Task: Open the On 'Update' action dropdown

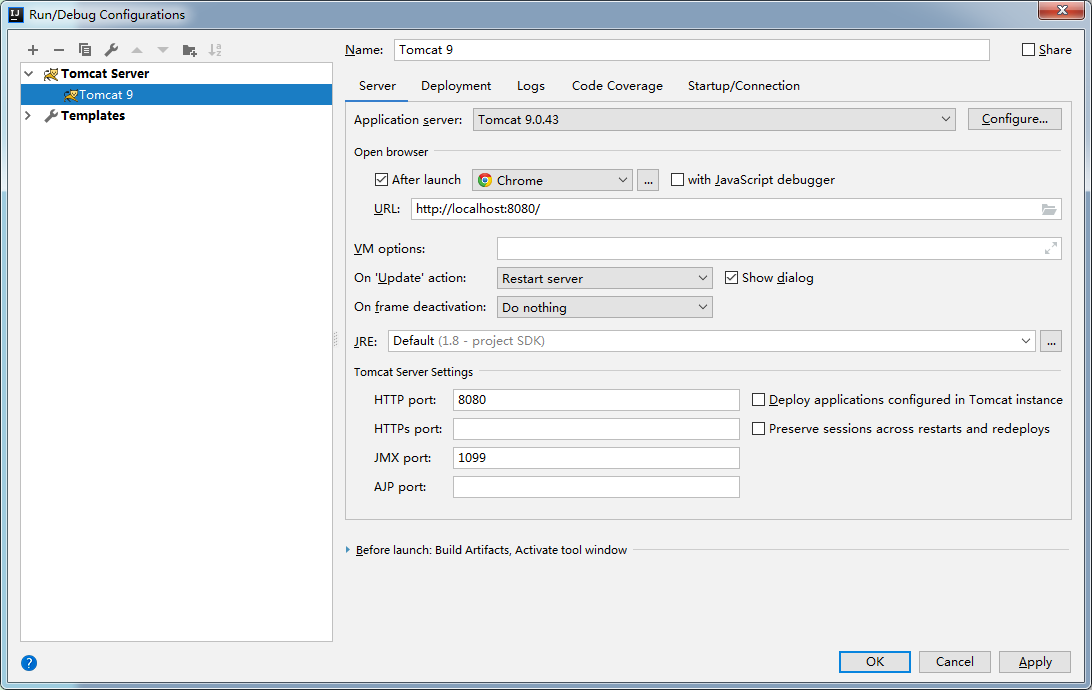Action: pos(604,278)
